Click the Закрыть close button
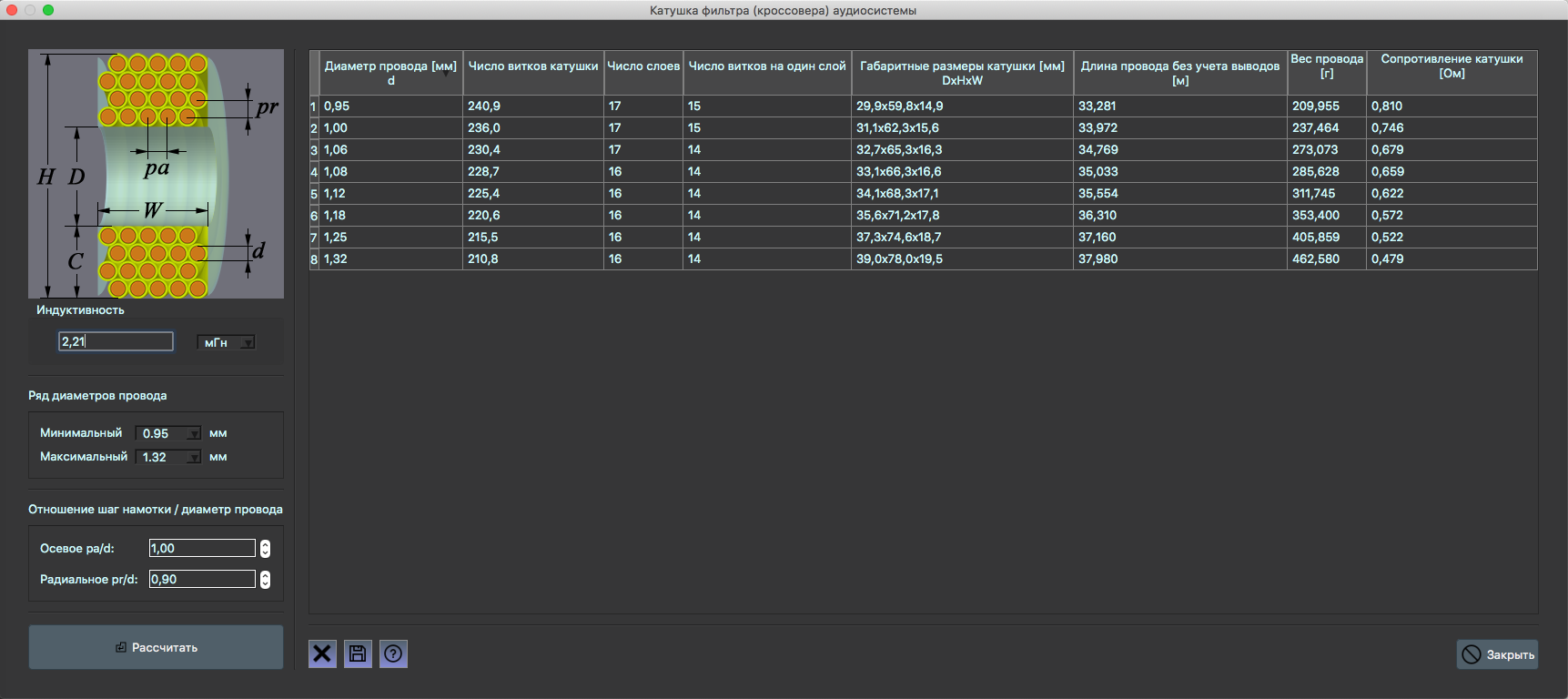The image size is (1568, 699). click(x=1498, y=654)
